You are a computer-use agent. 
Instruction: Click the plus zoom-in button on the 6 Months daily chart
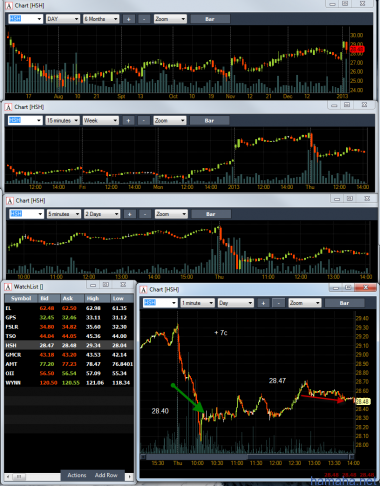coord(128,19)
